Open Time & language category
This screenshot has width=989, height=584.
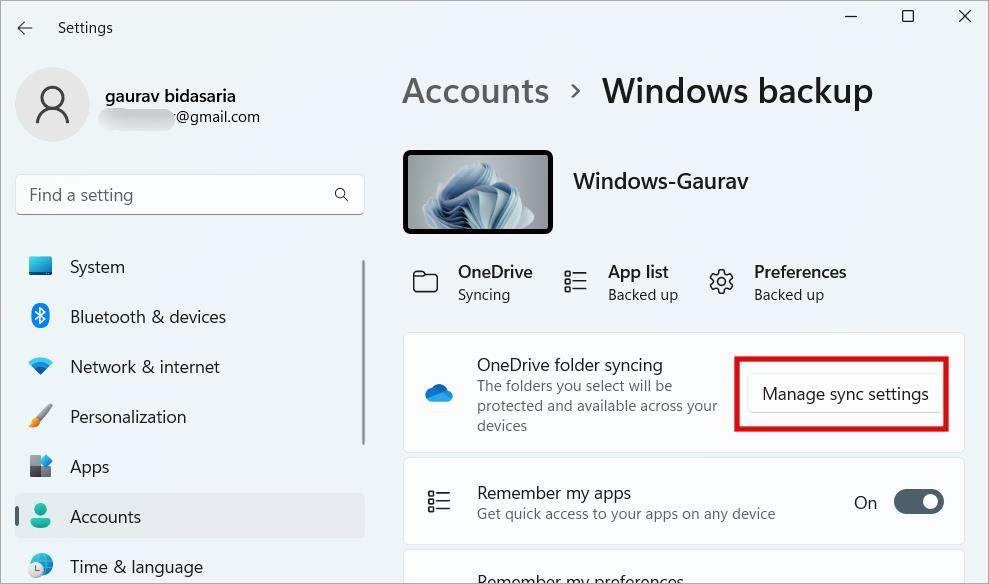(189, 566)
